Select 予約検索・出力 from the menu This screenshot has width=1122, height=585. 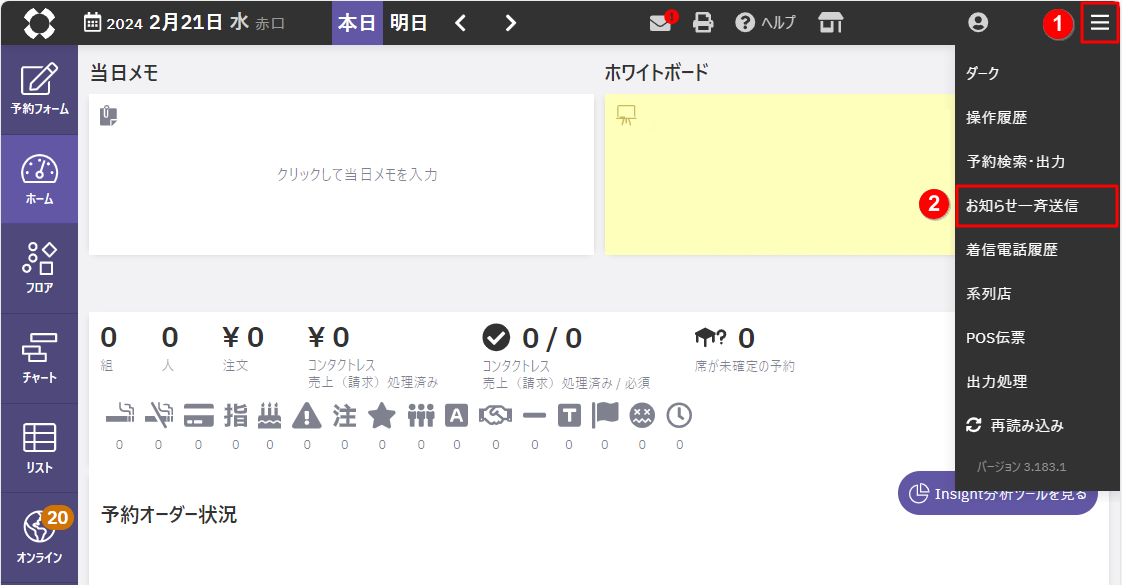point(1015,161)
